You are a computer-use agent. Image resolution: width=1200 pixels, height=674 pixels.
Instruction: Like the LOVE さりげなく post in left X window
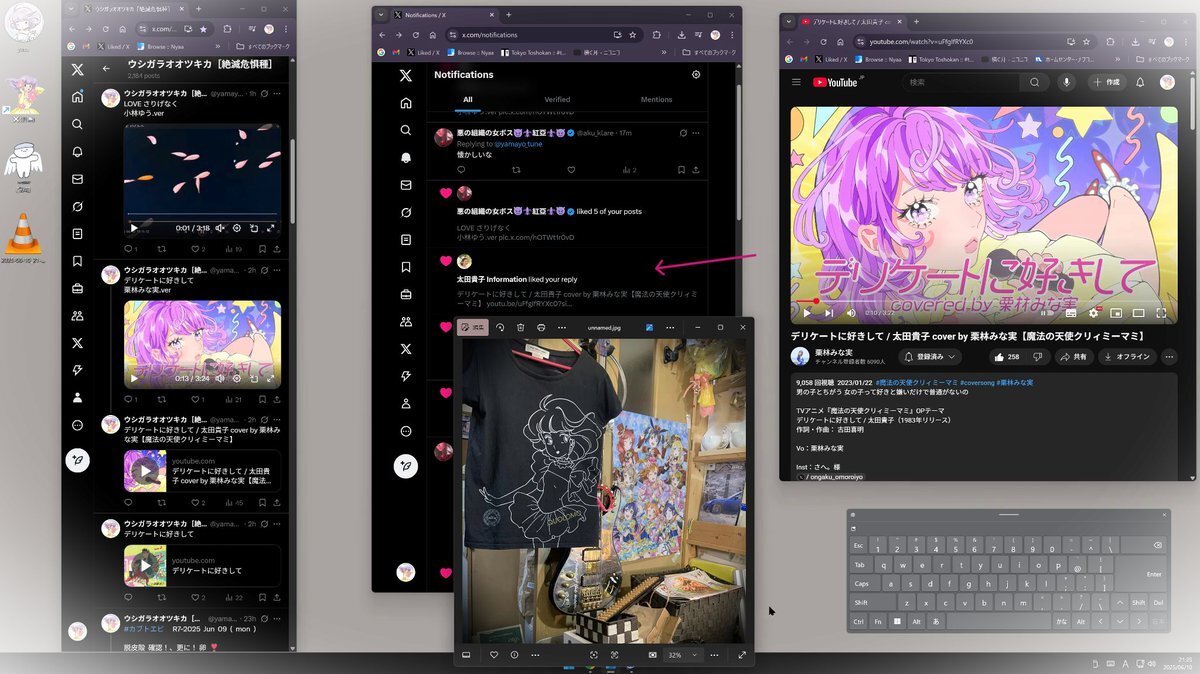(x=198, y=248)
